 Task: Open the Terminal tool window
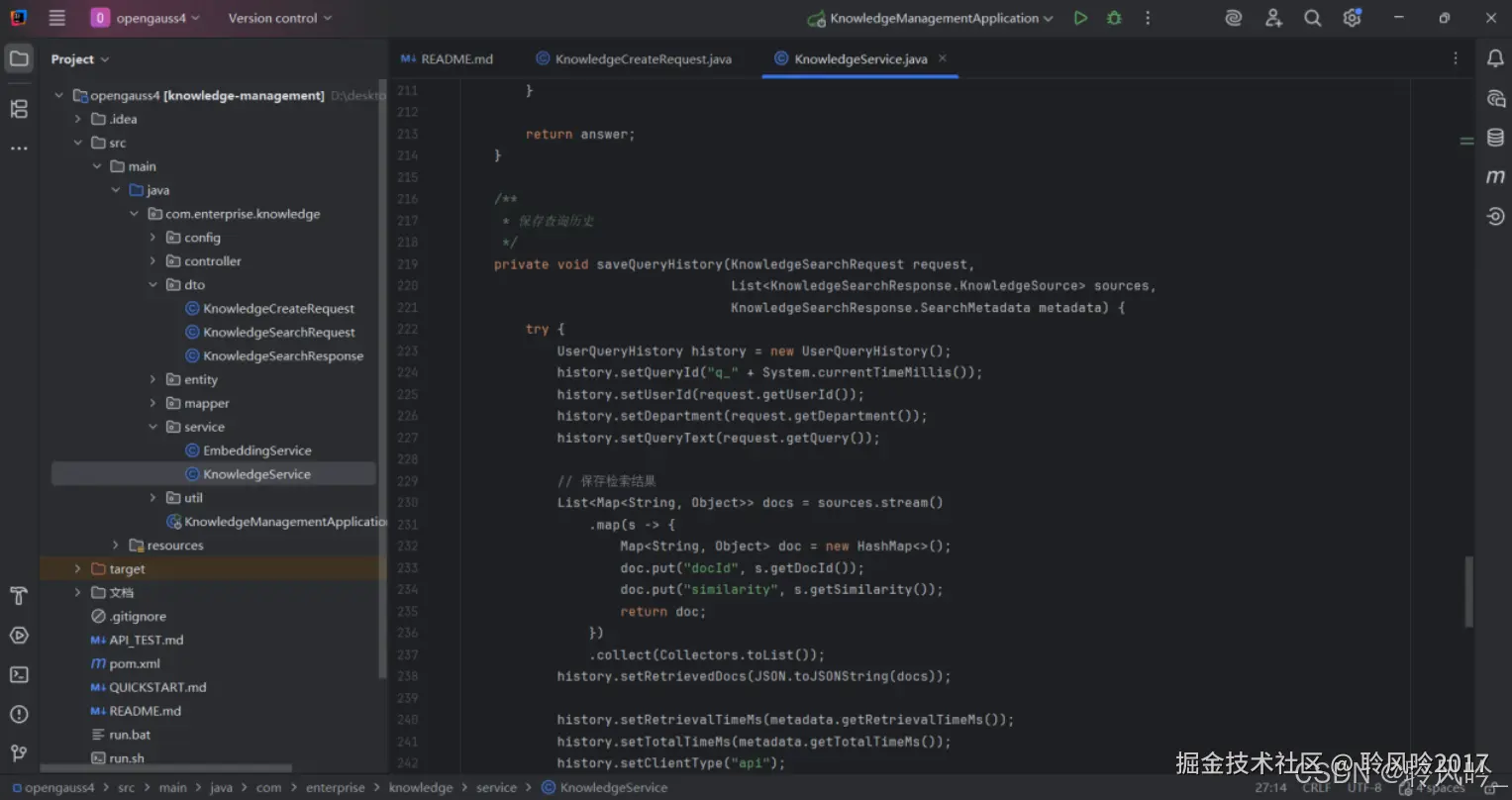(x=19, y=674)
